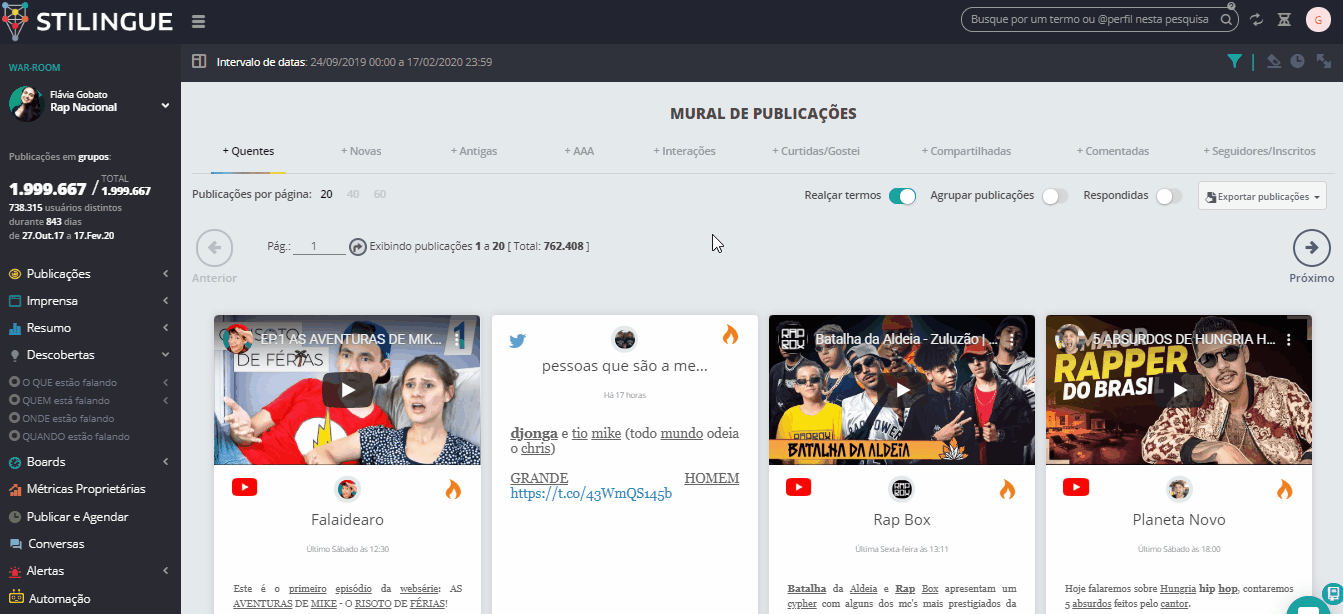This screenshot has height=614, width=1343.
Task: Open the Exportar publicações dropdown
Action: point(1262,196)
